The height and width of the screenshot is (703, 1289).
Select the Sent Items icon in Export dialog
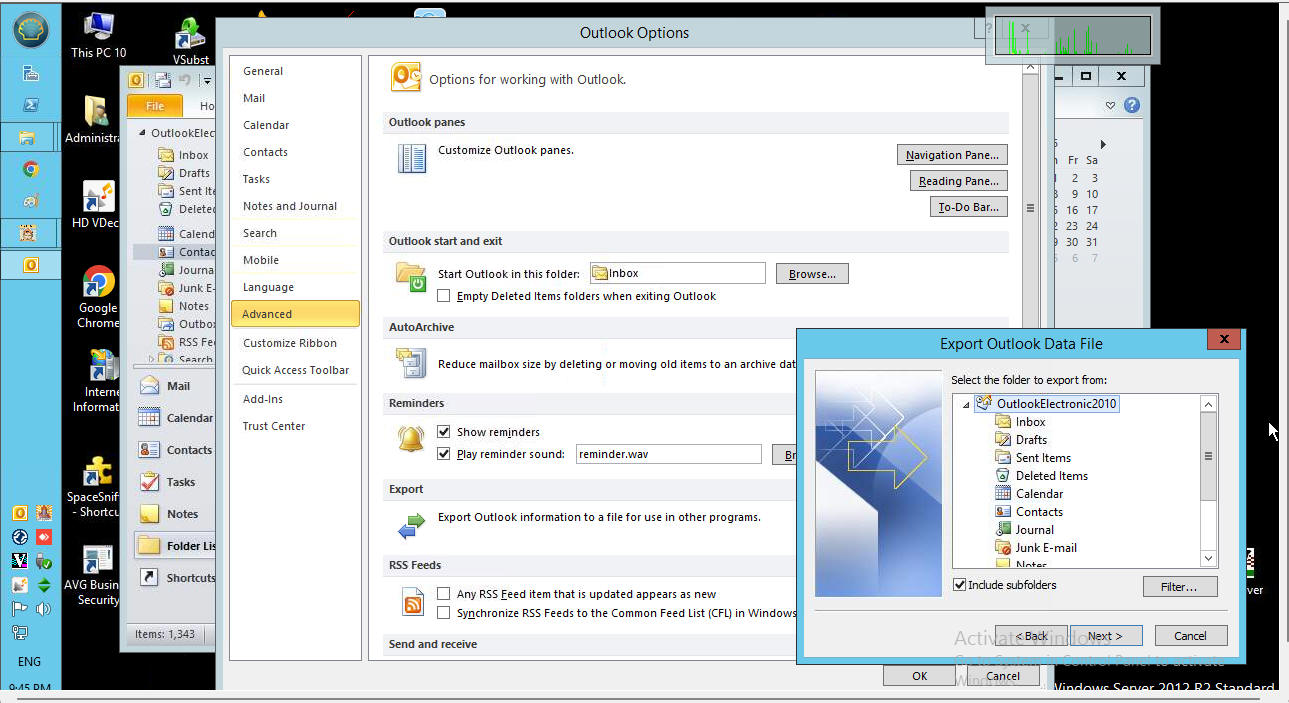(1003, 458)
